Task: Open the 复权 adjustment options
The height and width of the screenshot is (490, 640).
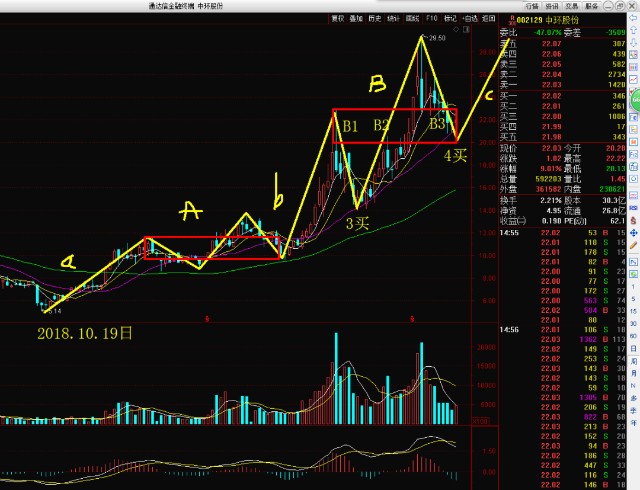Action: point(338,18)
